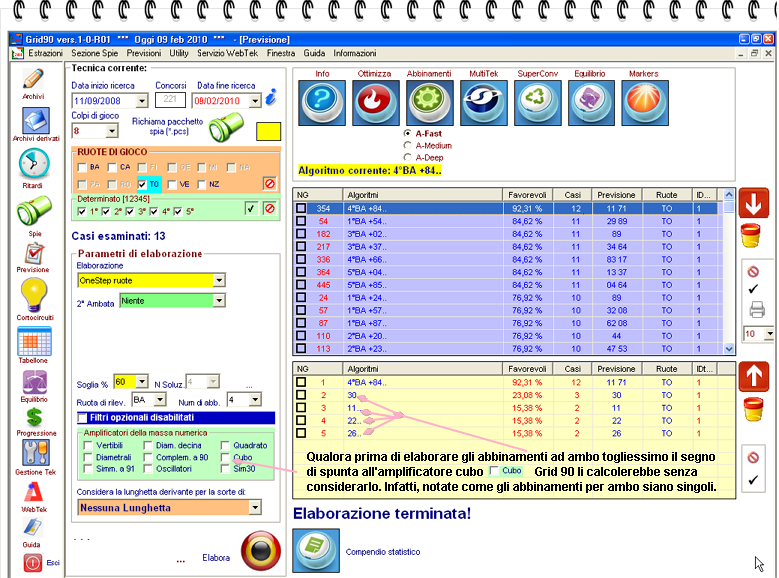Click the Info question mark button
Screen dimensions: 779x578
322,103
